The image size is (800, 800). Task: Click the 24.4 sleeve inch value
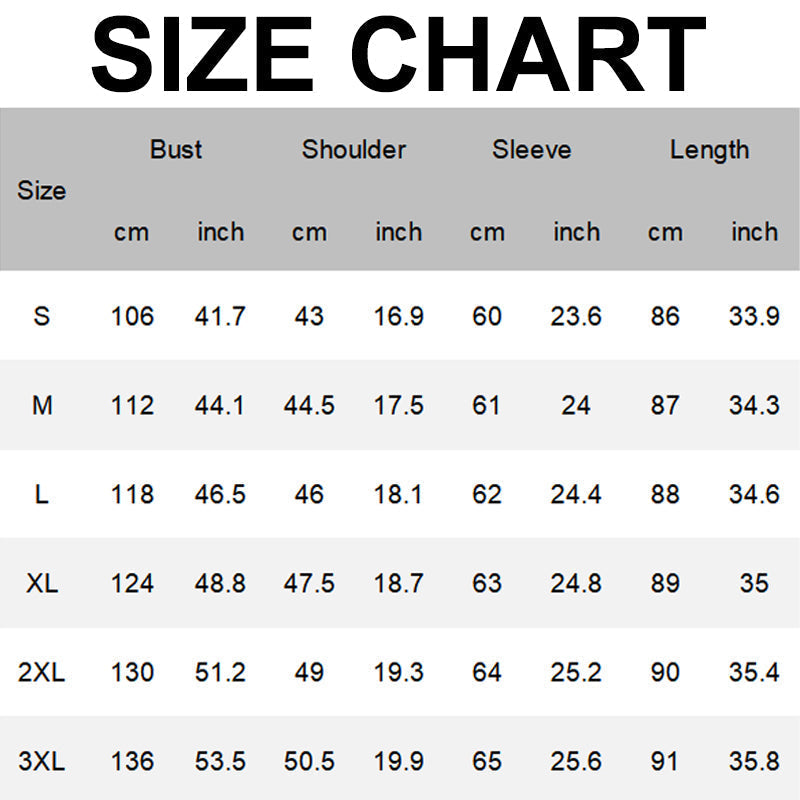pos(576,494)
